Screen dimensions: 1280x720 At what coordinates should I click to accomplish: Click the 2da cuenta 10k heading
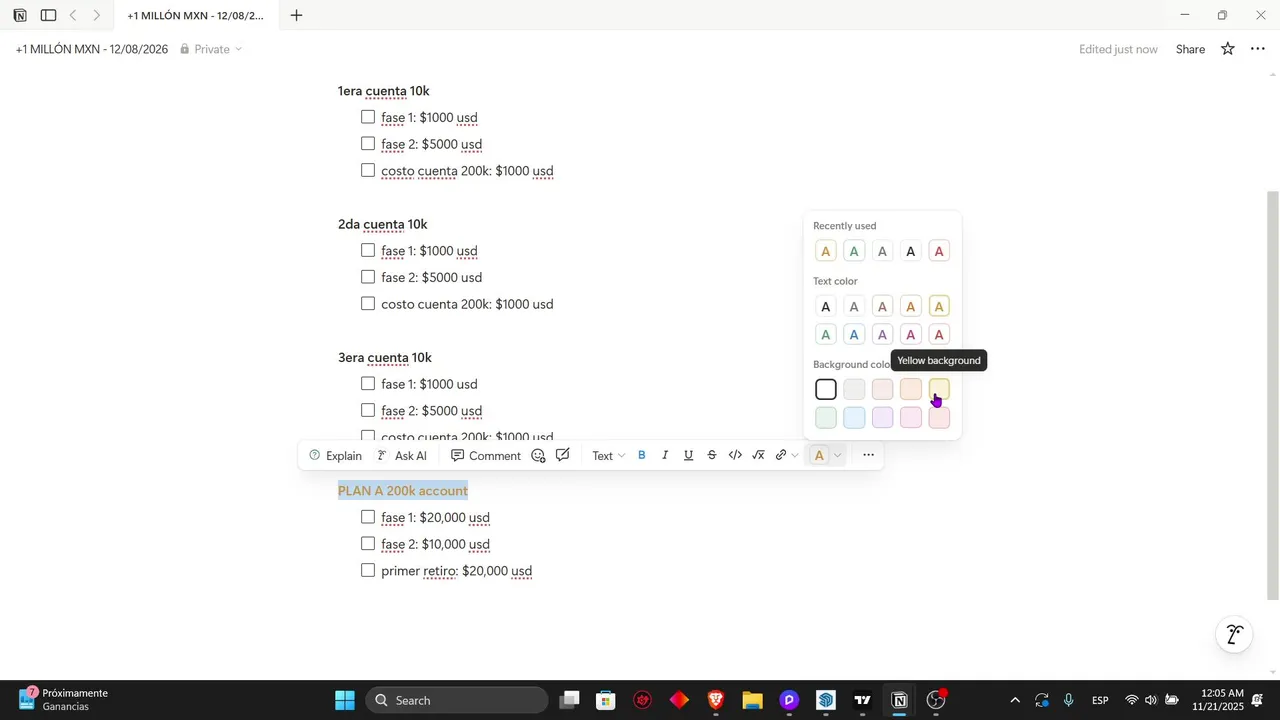(x=383, y=224)
